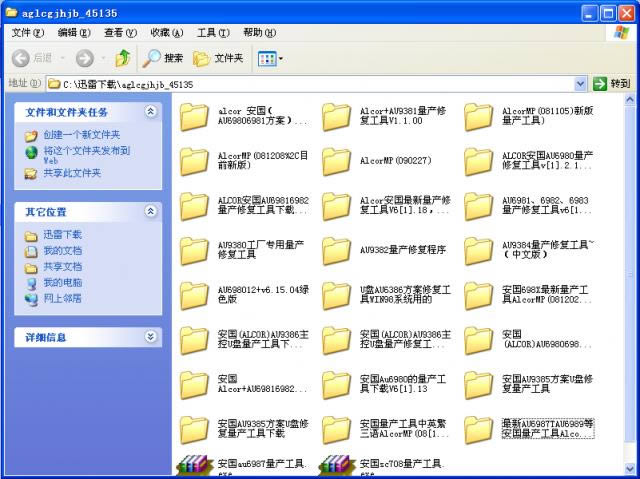Select the 安国sc708量产工具 archive icon
Viewport: 640px width, 479px height.
point(336,466)
